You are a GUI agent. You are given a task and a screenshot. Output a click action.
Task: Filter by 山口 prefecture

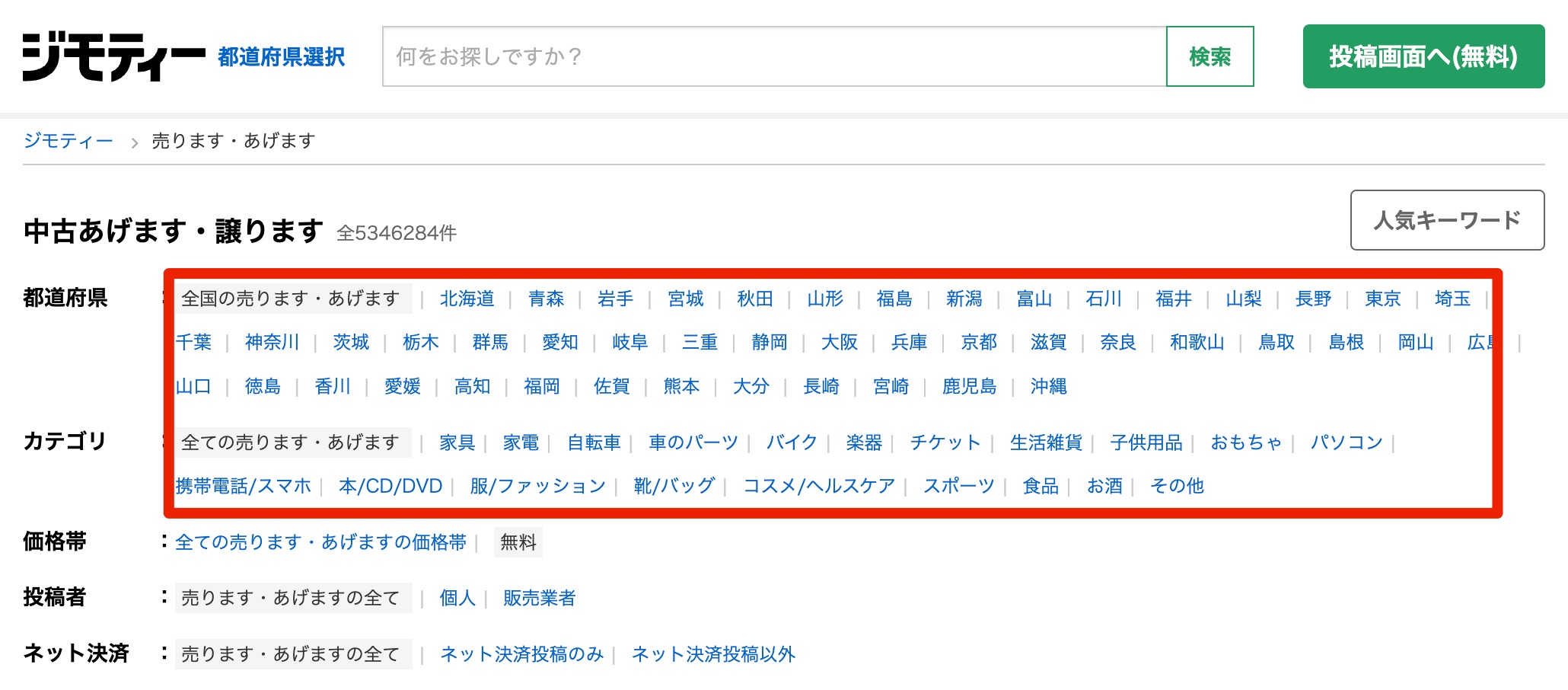pyautogui.click(x=193, y=387)
